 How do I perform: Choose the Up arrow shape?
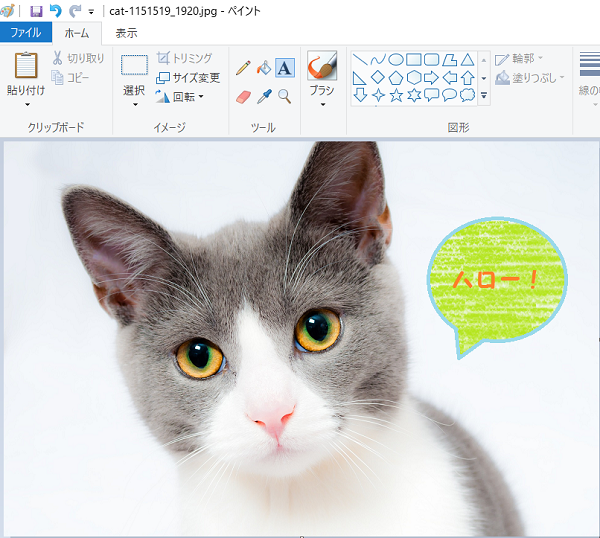pyautogui.click(x=467, y=78)
